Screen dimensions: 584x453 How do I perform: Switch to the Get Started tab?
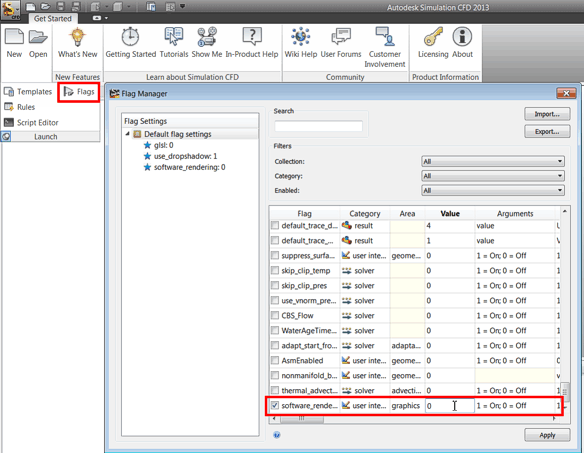click(x=53, y=18)
